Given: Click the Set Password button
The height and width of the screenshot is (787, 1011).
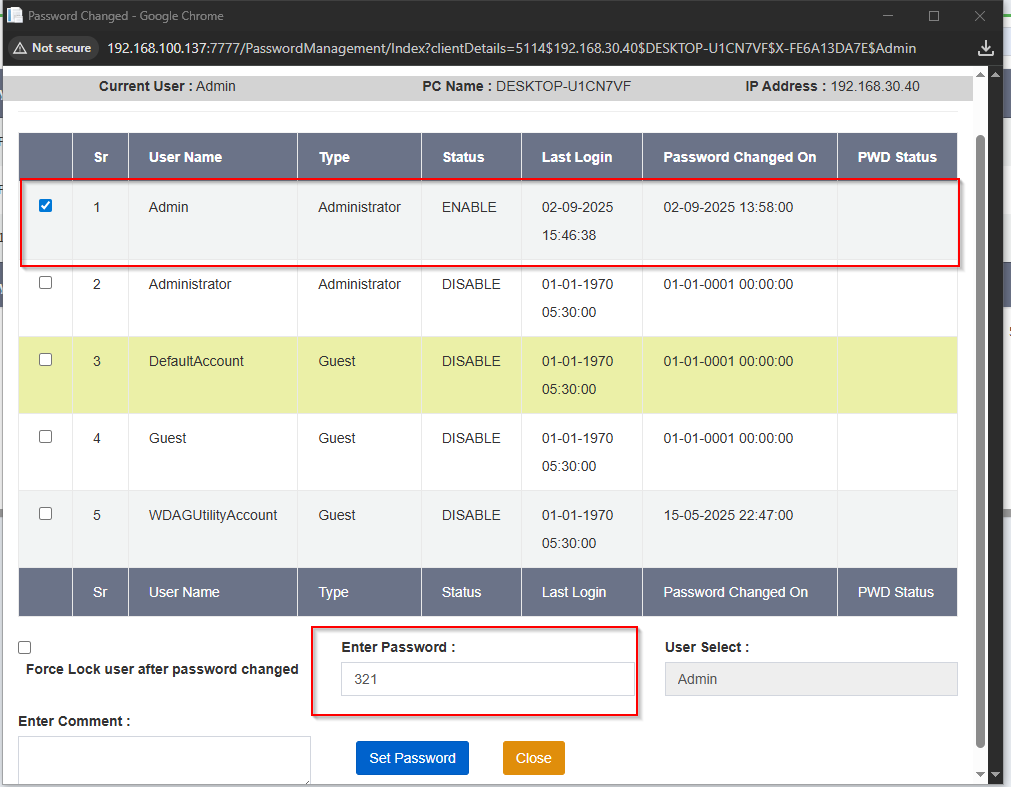Looking at the screenshot, I should [412, 758].
